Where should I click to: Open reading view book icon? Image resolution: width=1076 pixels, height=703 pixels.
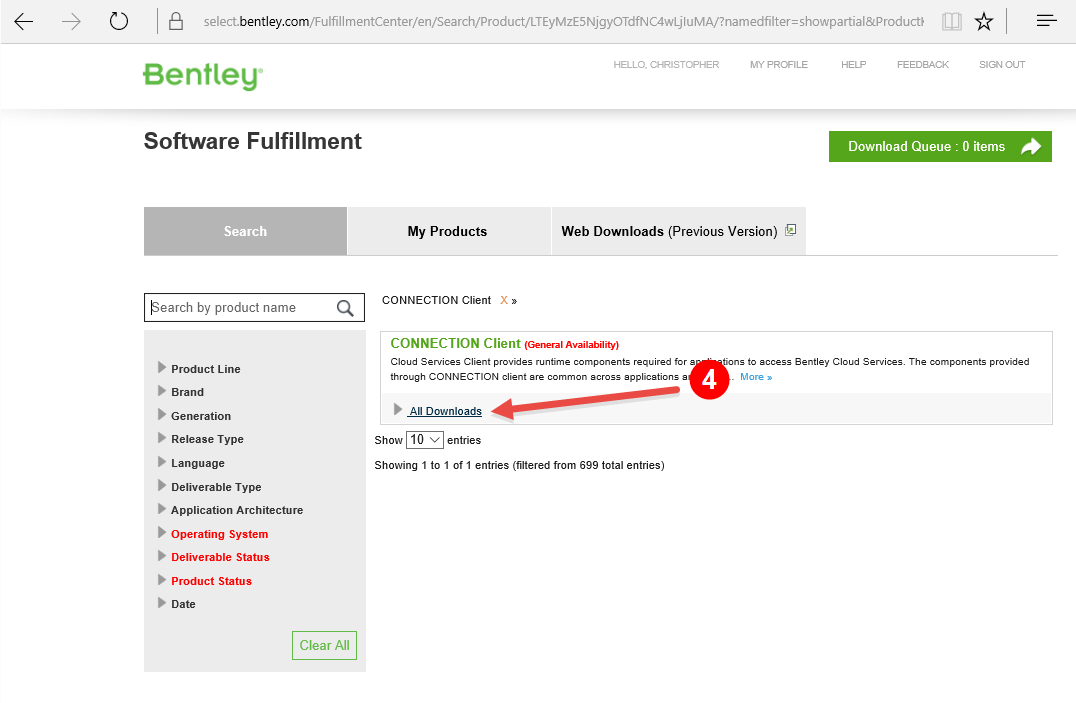(951, 22)
